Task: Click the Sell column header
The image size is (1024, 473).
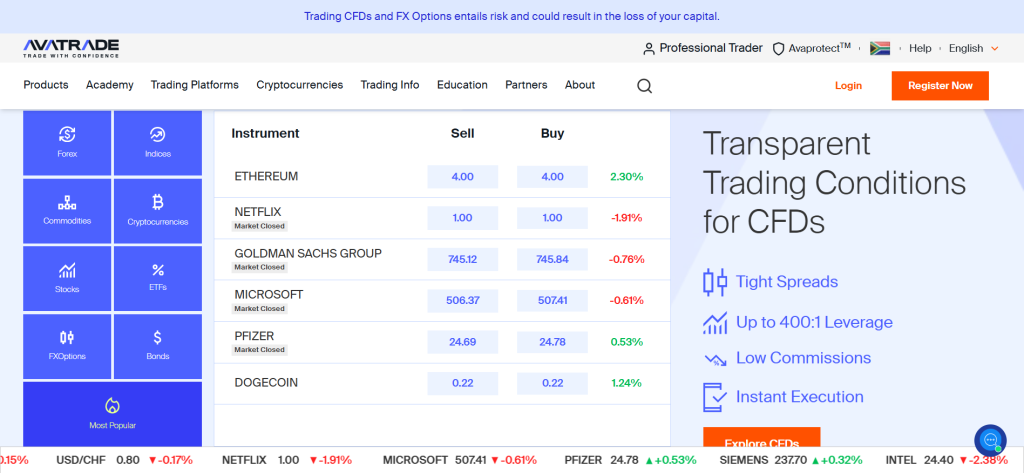Action: point(462,133)
